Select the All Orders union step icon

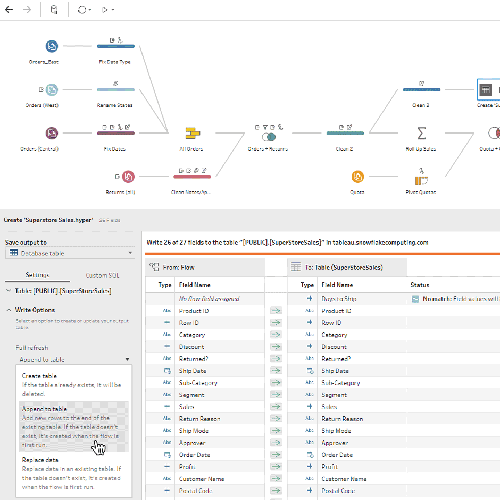[192, 133]
